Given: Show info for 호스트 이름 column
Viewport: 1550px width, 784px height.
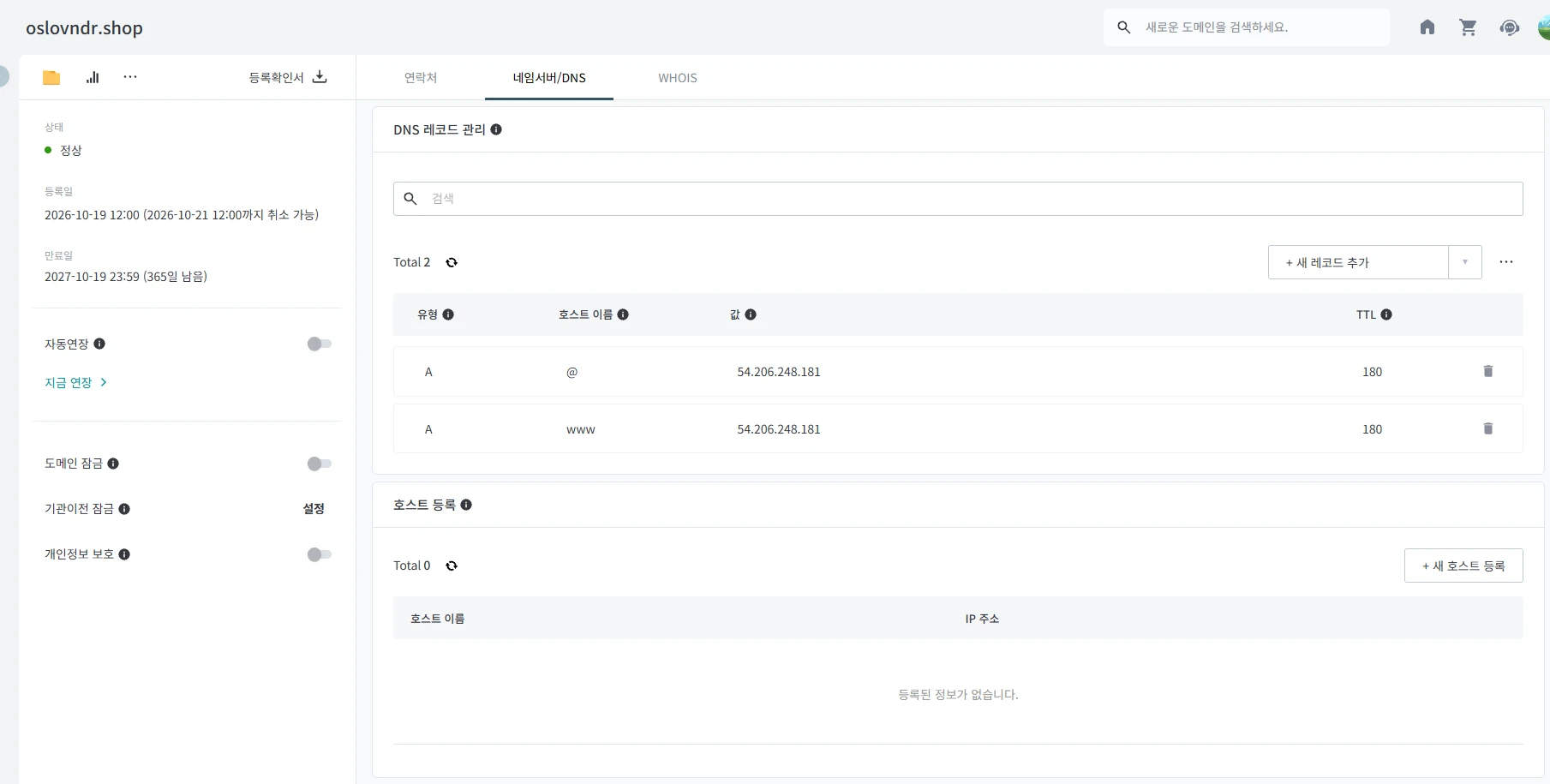Looking at the screenshot, I should [x=623, y=314].
